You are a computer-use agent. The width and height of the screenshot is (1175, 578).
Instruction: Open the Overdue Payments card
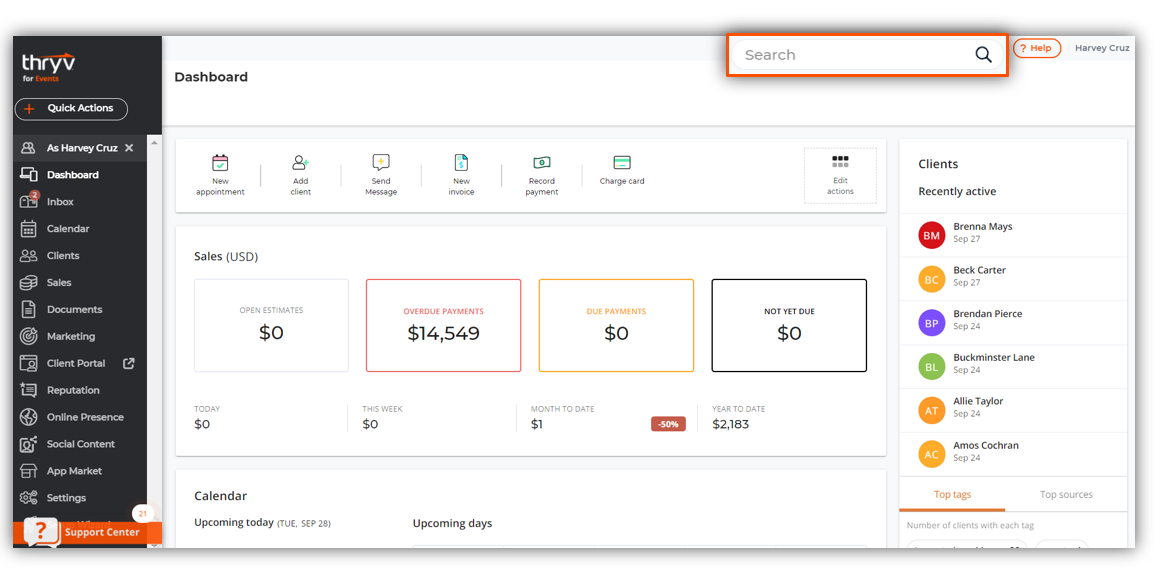pyautogui.click(x=444, y=325)
